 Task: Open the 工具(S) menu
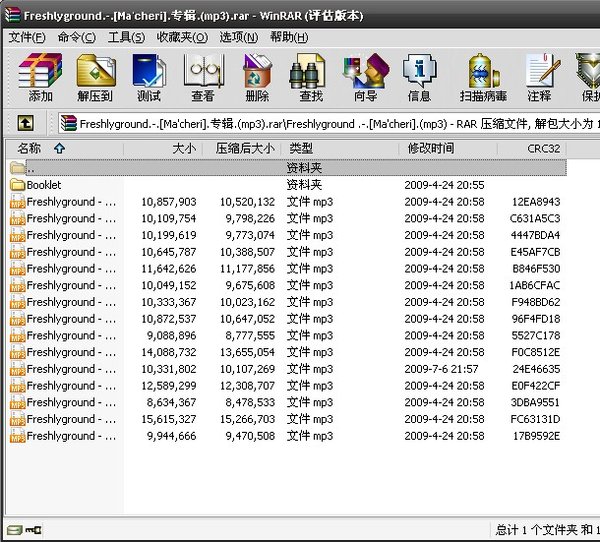pos(126,38)
